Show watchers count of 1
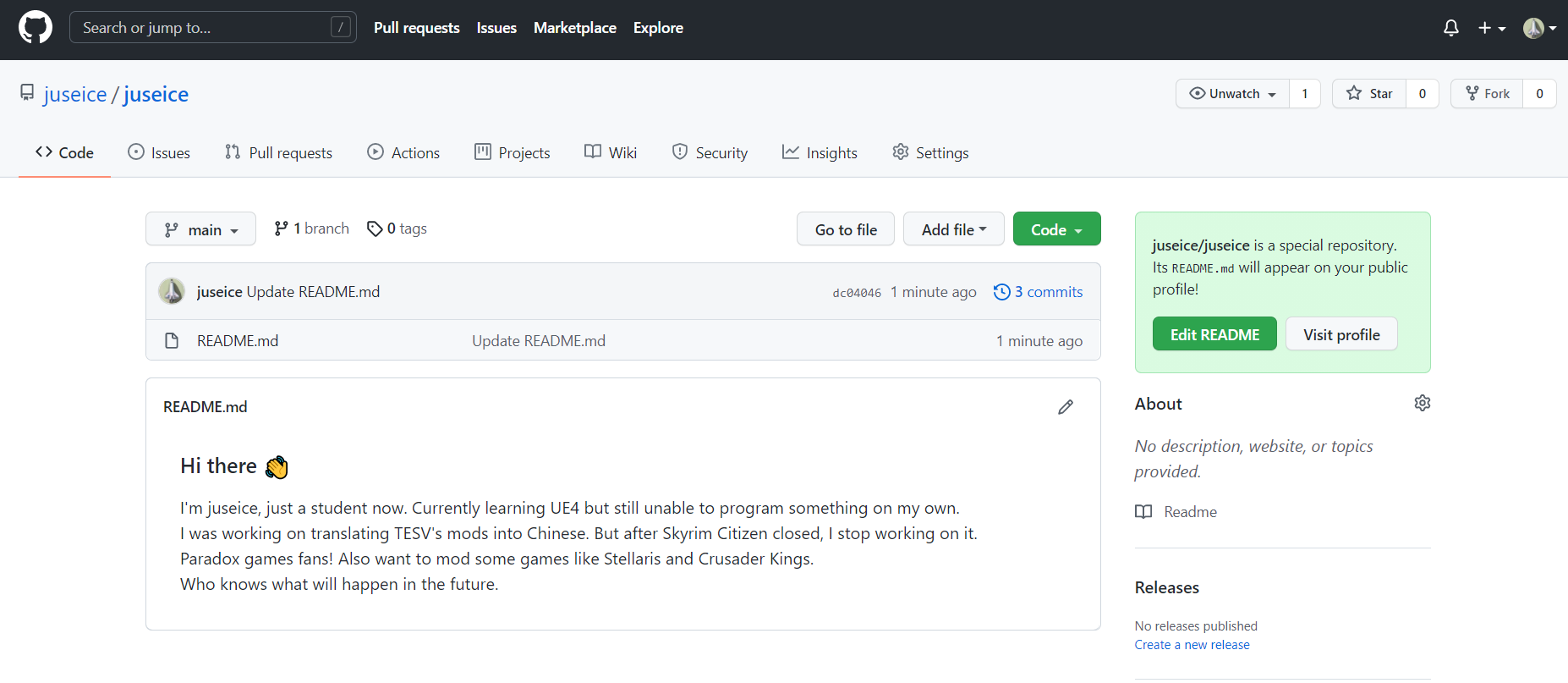Viewport: 1568px width, 683px height. click(x=1305, y=94)
